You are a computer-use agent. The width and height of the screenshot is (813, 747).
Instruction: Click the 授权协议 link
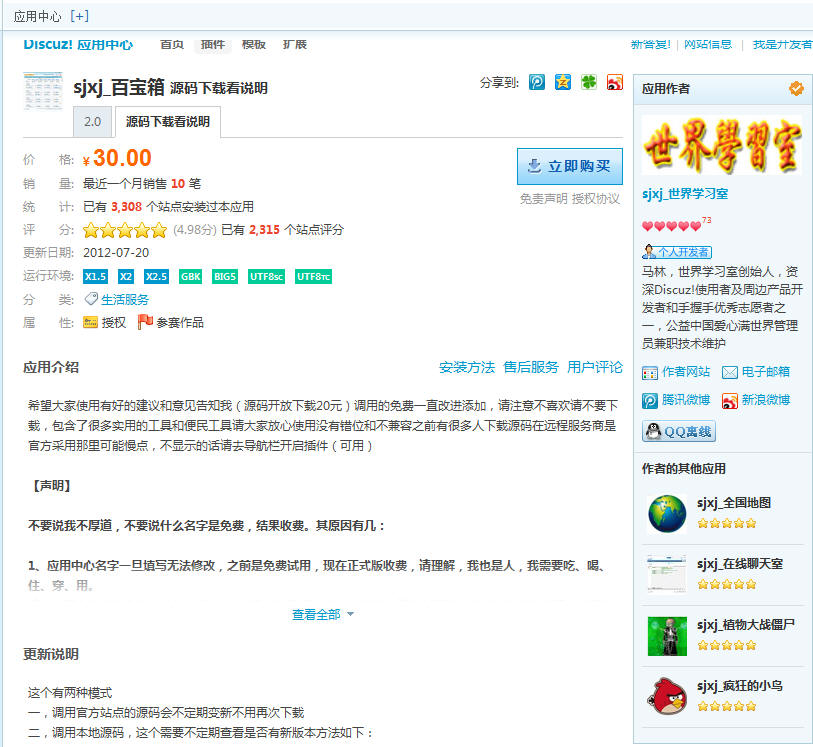coord(596,199)
